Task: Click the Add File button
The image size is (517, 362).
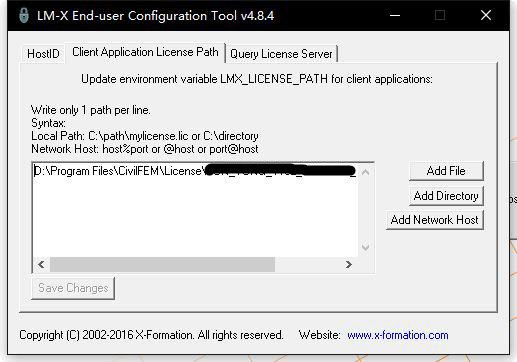Action: point(446,171)
